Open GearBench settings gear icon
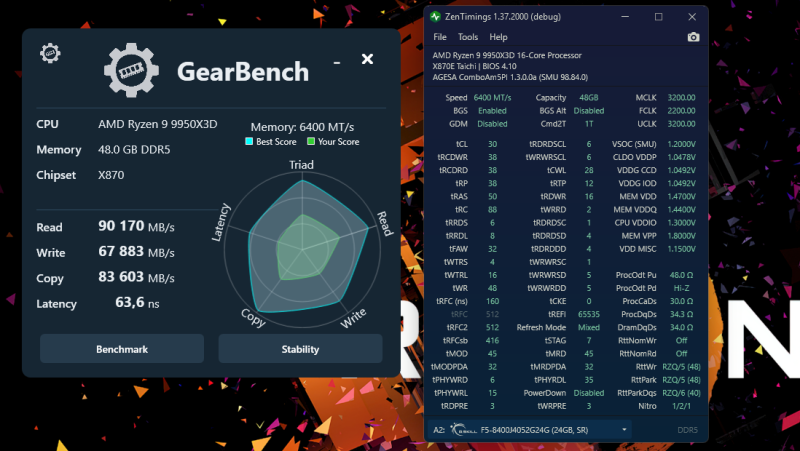Image resolution: width=800 pixels, height=451 pixels. pos(50,53)
